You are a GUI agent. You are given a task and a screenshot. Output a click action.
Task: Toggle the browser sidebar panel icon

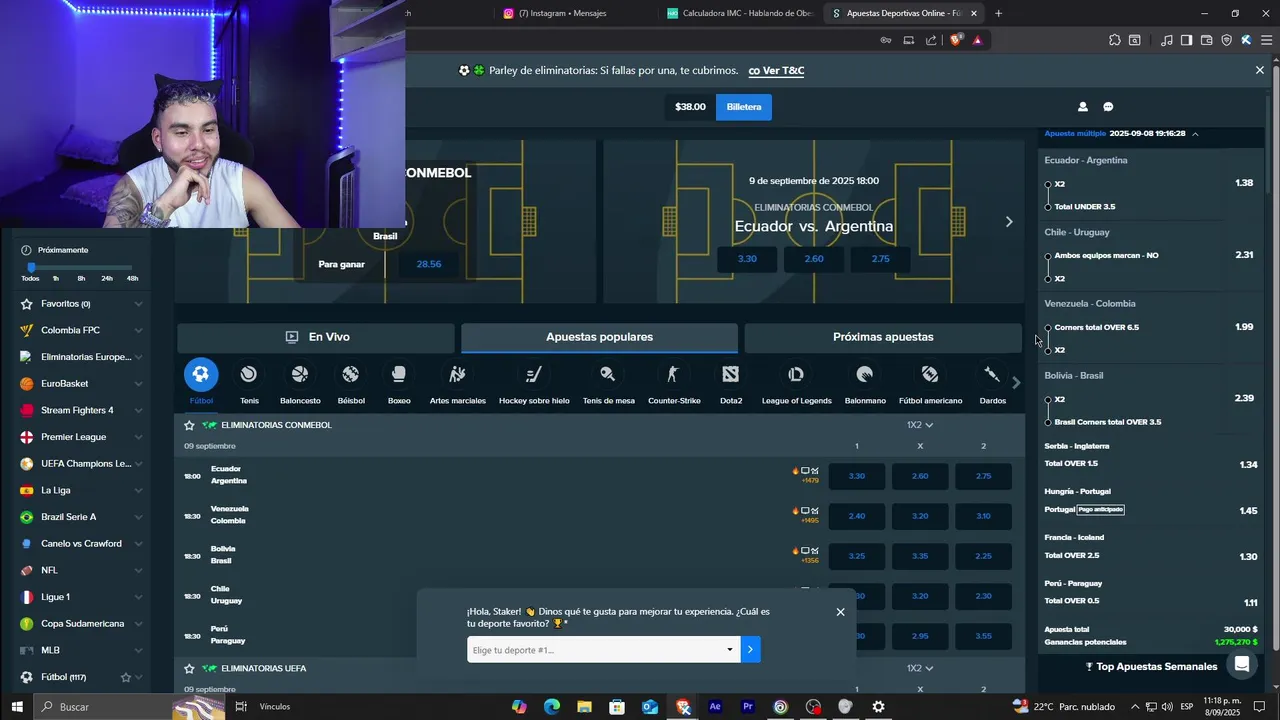pyautogui.click(x=1186, y=40)
